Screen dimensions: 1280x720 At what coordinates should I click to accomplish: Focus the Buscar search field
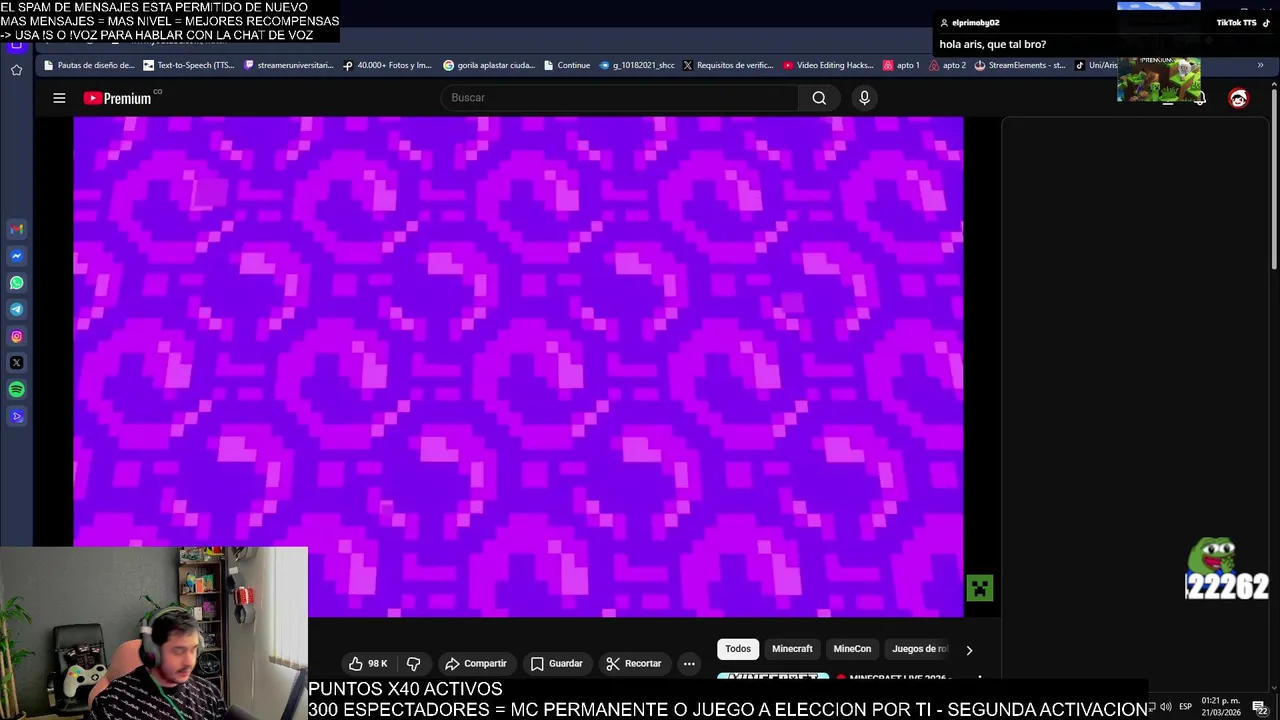(620, 98)
